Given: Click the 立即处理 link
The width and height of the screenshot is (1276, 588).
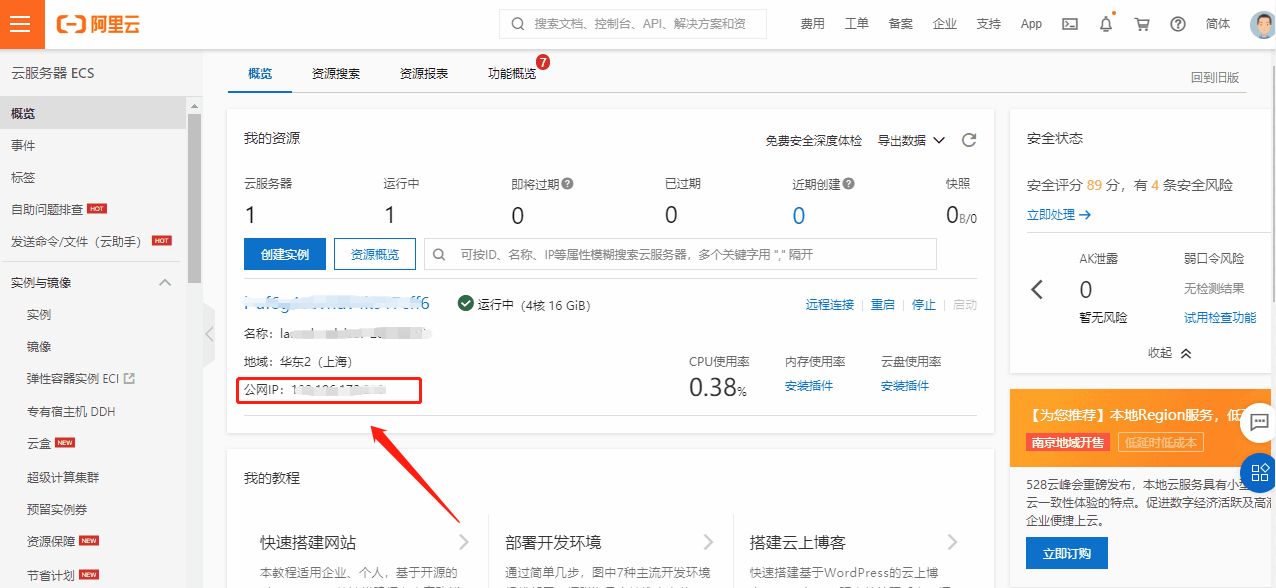Looking at the screenshot, I should pyautogui.click(x=1059, y=214).
